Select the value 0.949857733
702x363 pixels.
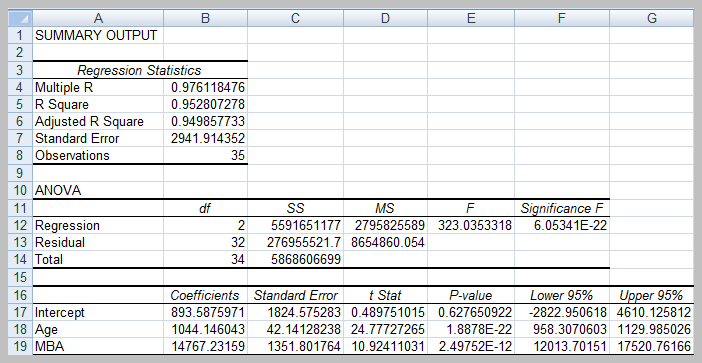(205, 122)
